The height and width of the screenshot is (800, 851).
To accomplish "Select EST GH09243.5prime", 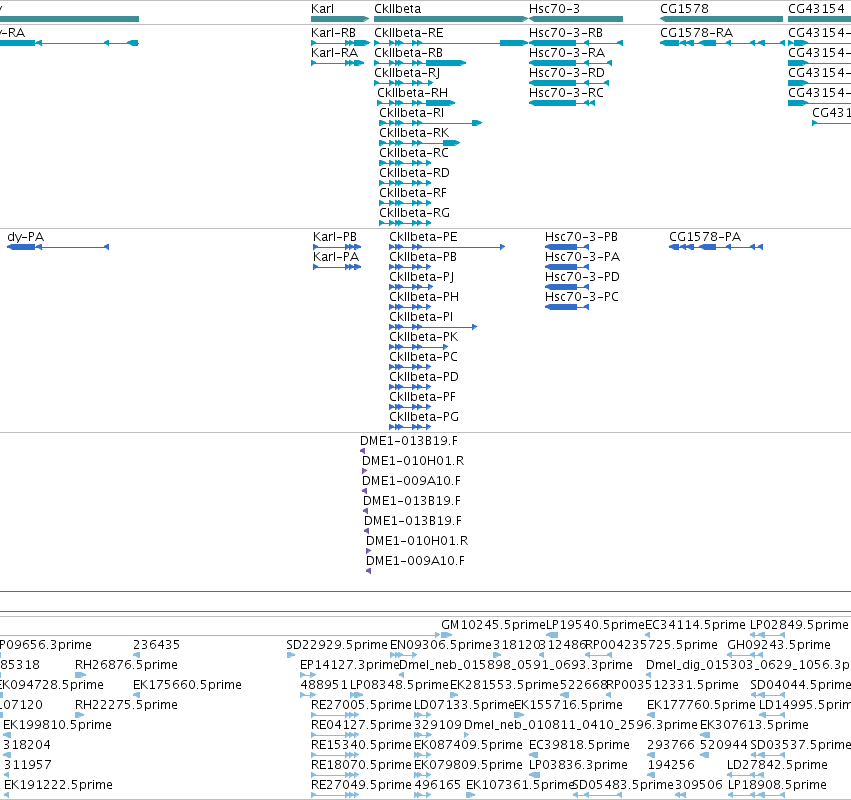I will point(779,645).
